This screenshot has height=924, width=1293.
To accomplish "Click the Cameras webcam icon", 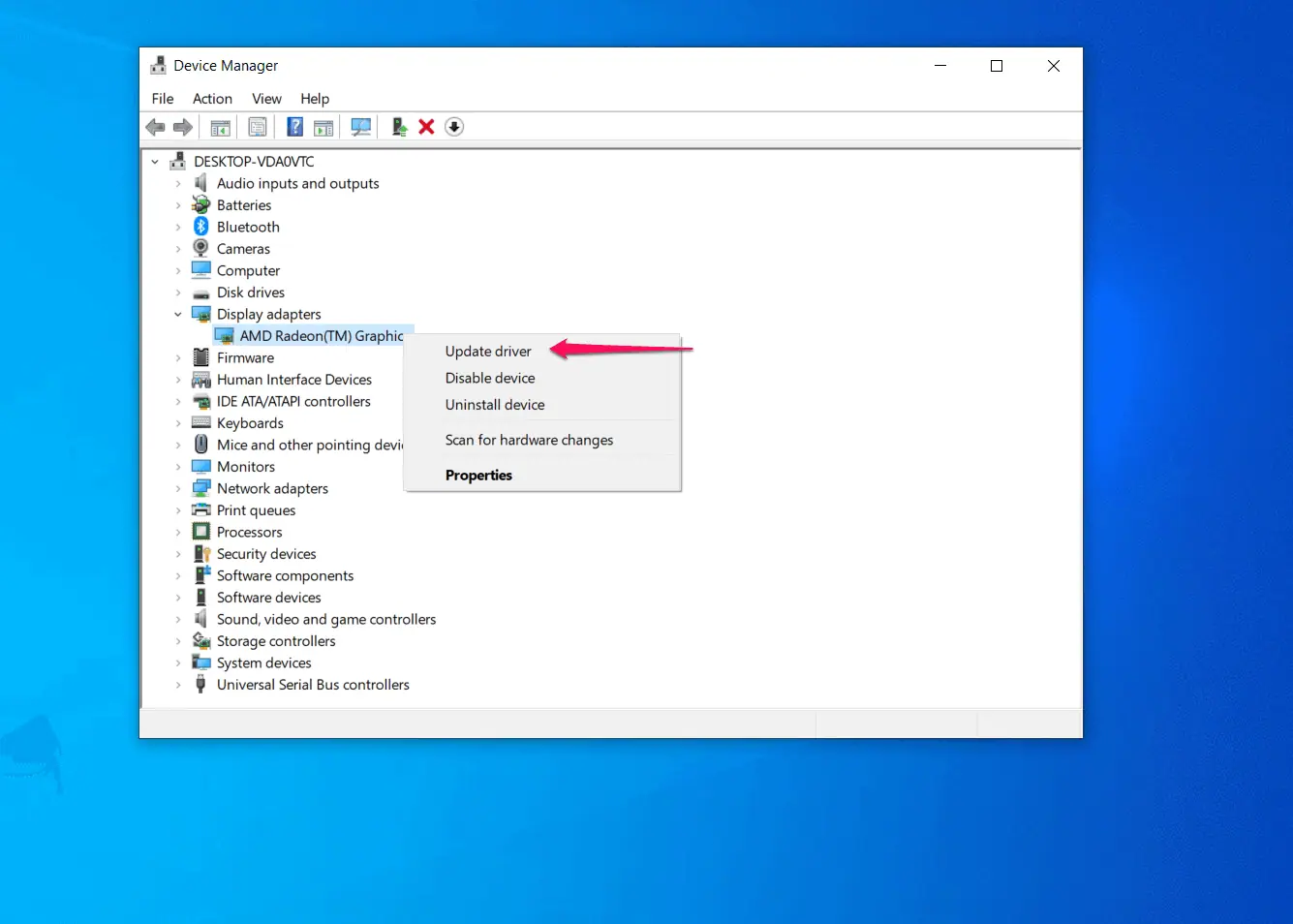I will [x=201, y=248].
